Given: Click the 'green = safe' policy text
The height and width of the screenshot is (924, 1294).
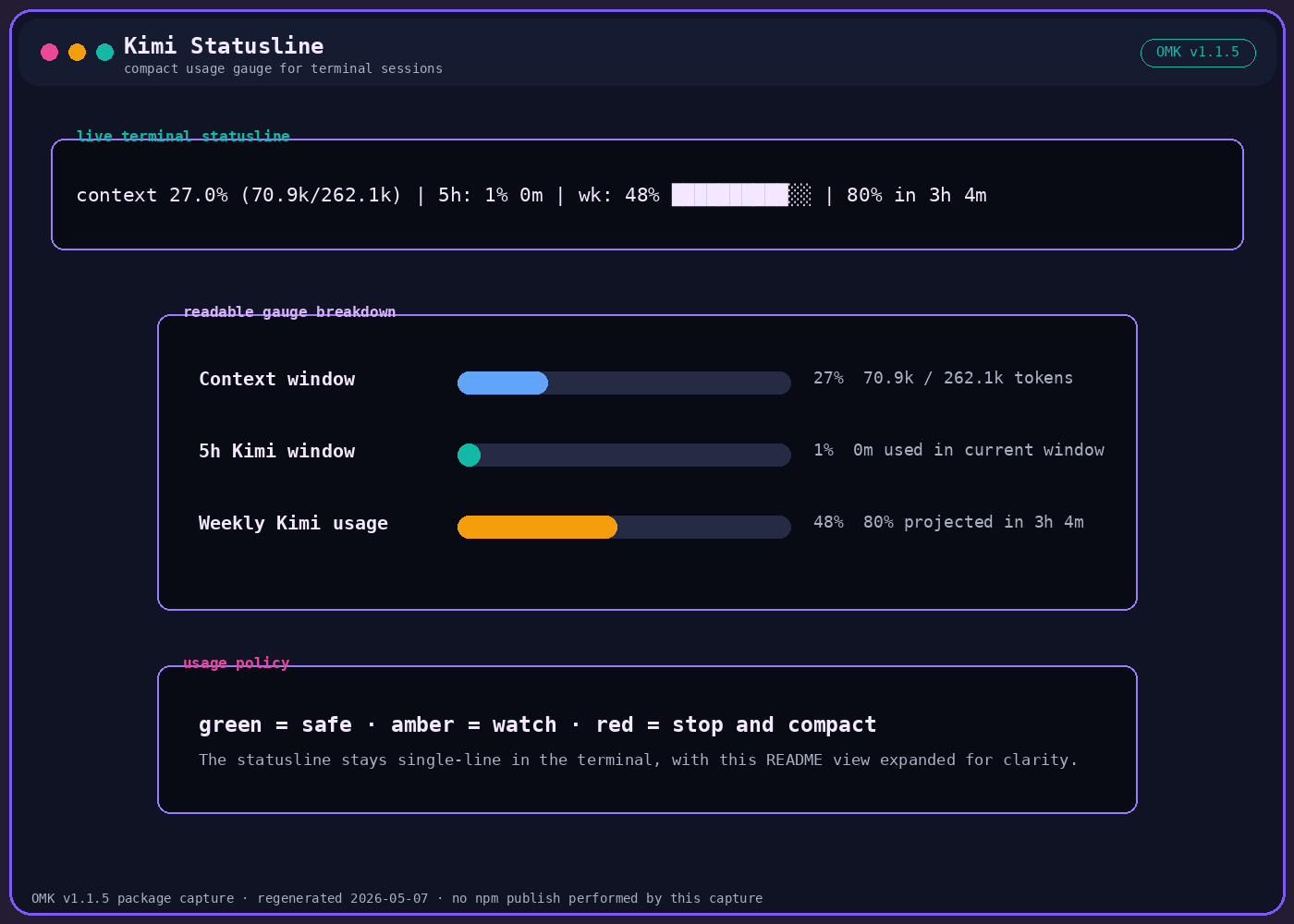Looking at the screenshot, I should tap(275, 724).
